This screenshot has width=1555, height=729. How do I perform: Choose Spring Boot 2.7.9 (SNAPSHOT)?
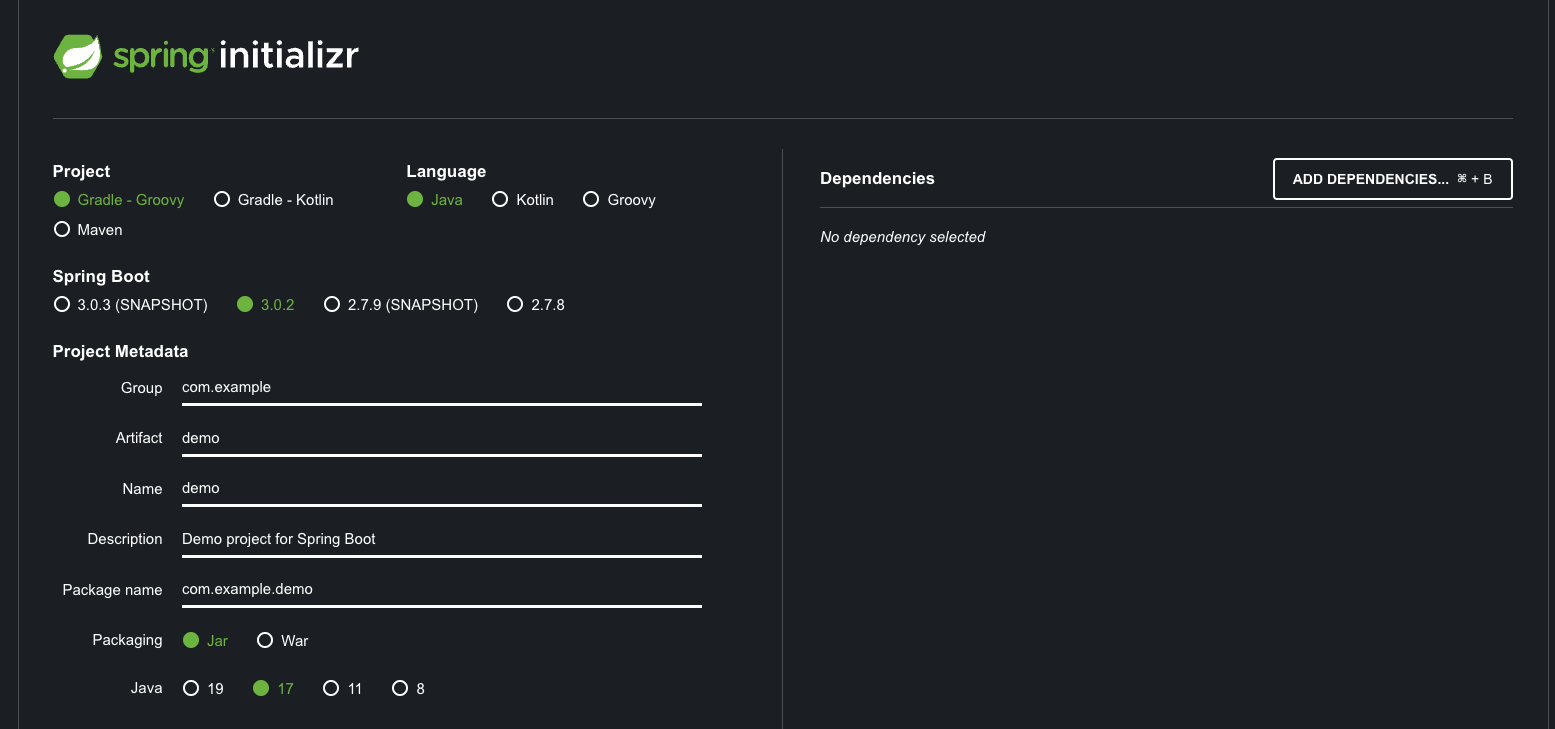pos(401,305)
